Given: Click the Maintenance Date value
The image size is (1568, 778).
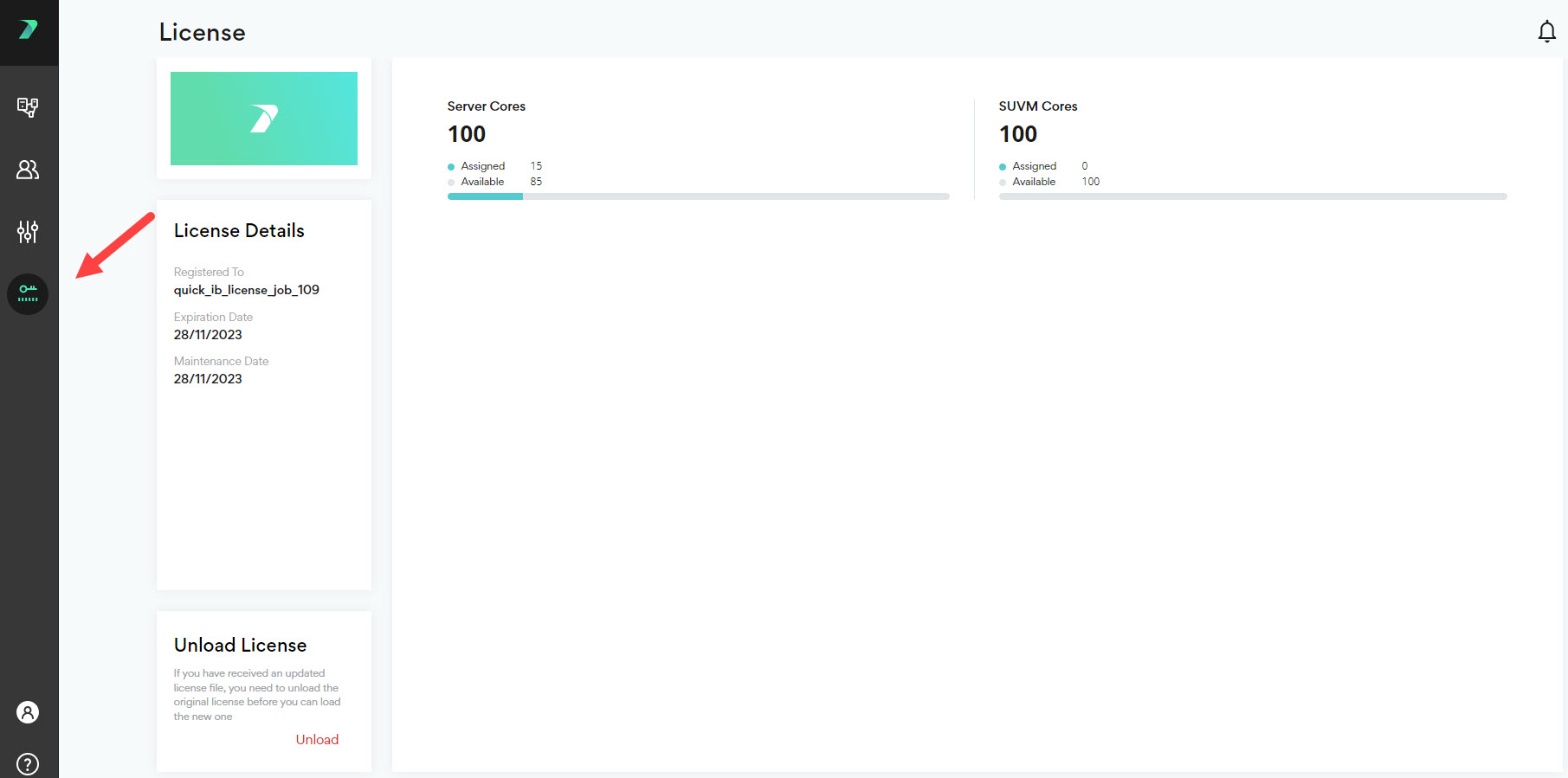Looking at the screenshot, I should point(208,379).
